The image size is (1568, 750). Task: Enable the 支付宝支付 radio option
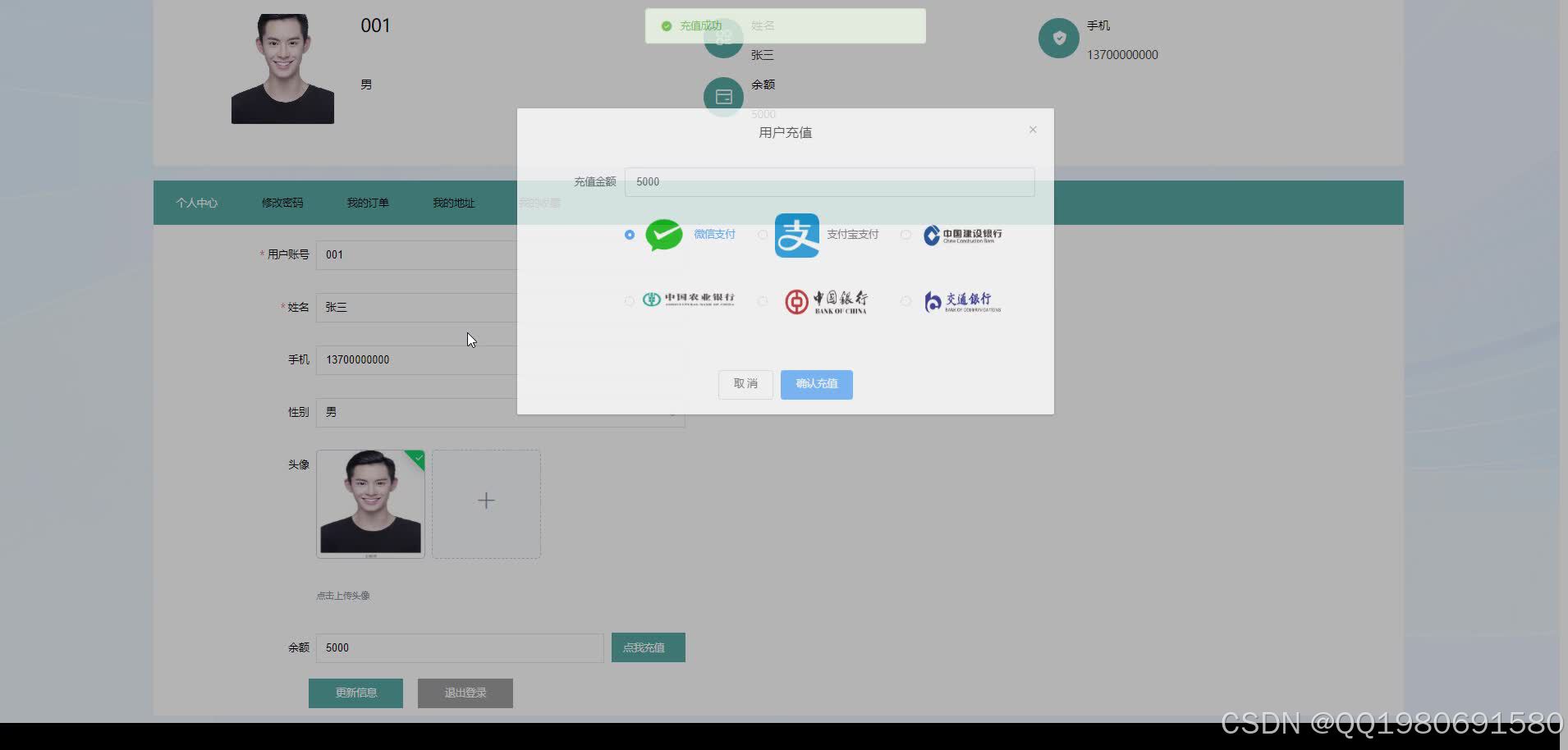(x=763, y=235)
